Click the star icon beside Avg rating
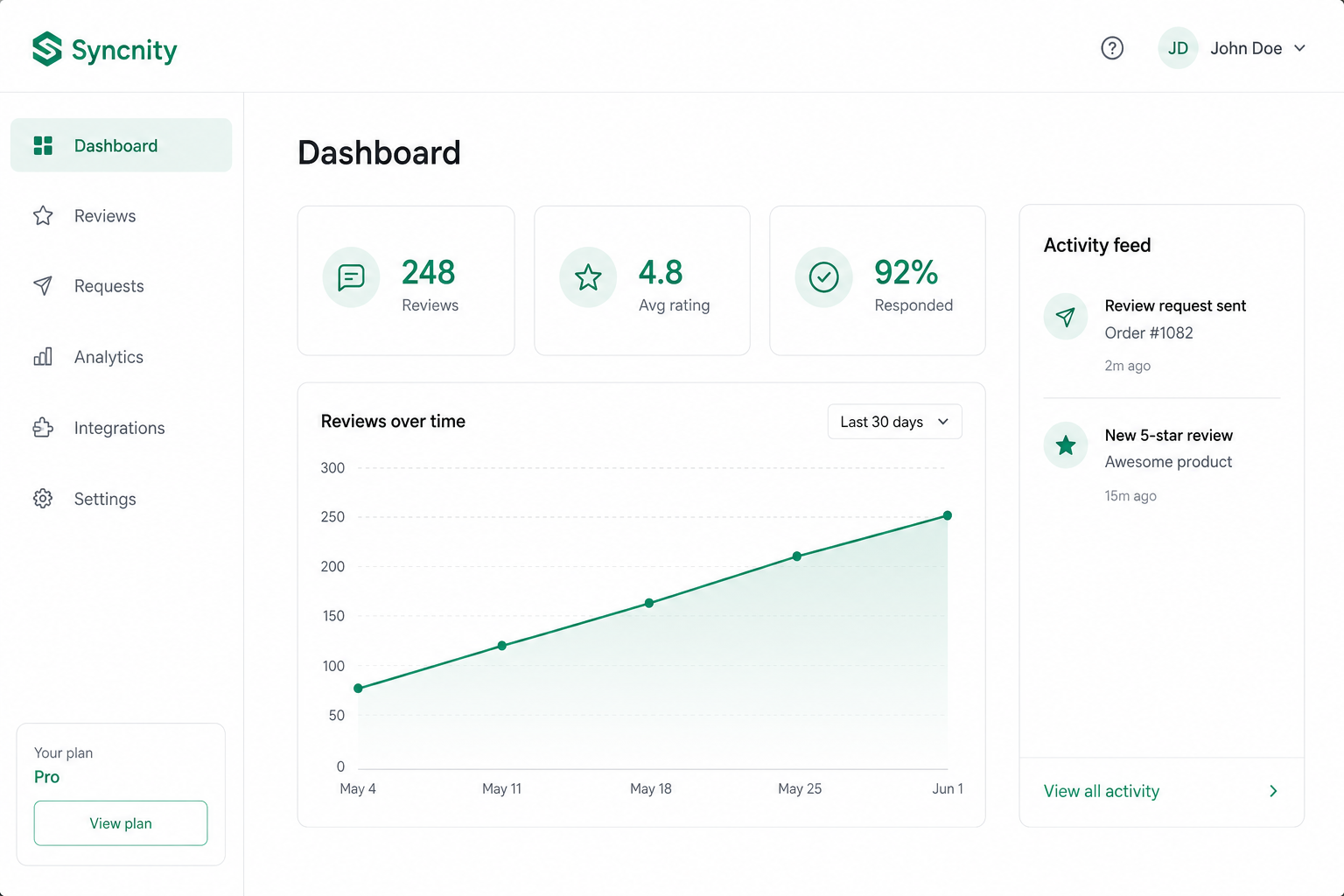The width and height of the screenshot is (1344, 896). click(588, 277)
